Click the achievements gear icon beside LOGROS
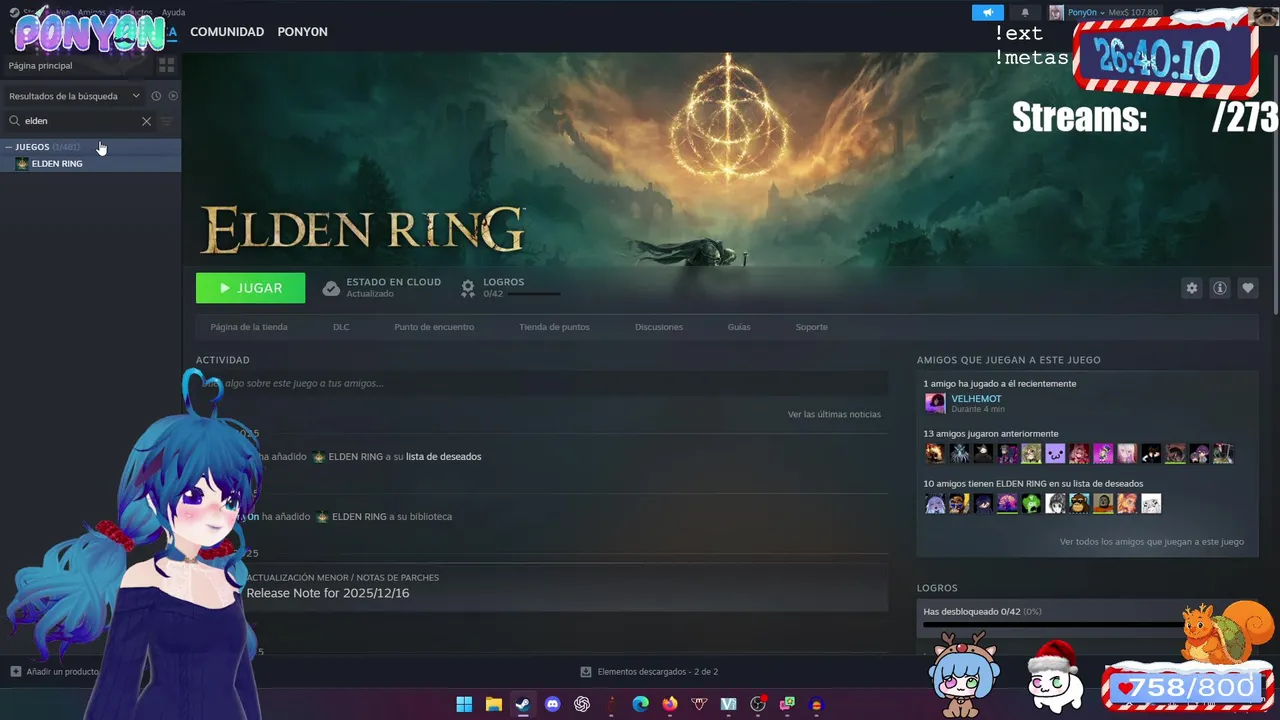The image size is (1280, 720). coord(467,288)
